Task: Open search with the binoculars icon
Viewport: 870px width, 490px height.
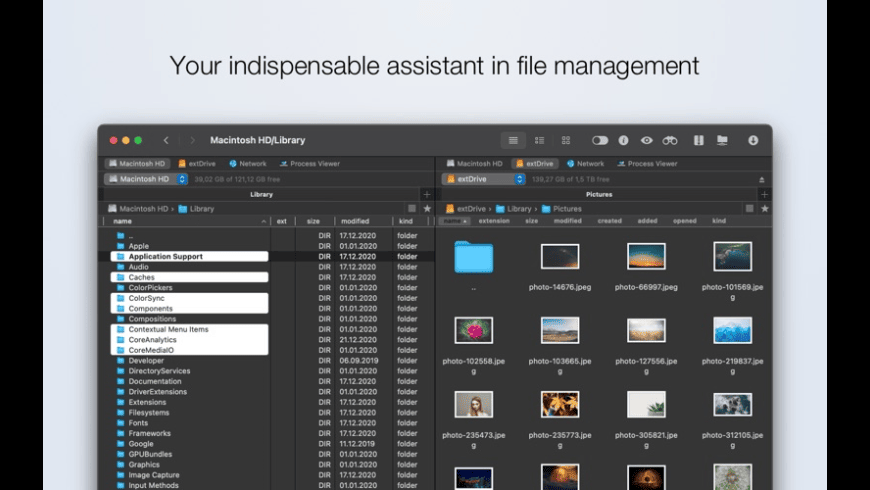Action: click(670, 140)
